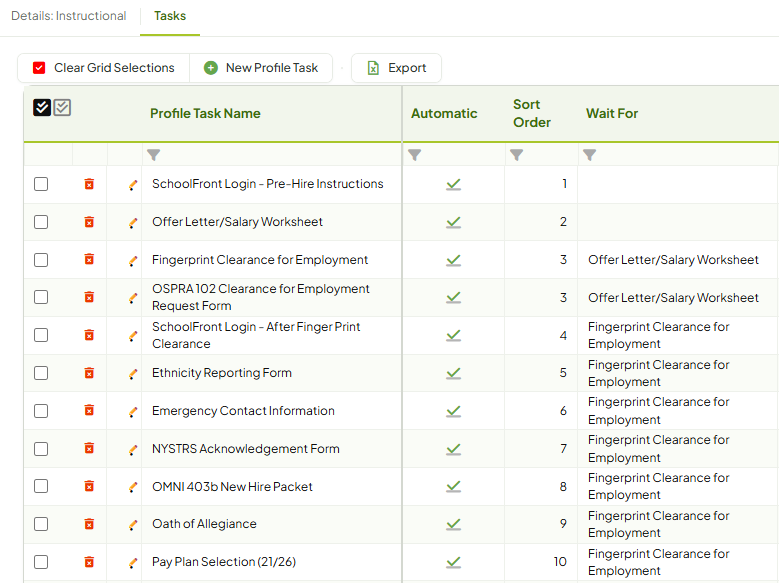Open the Wait For column filter
The image size is (779, 583).
pos(590,155)
